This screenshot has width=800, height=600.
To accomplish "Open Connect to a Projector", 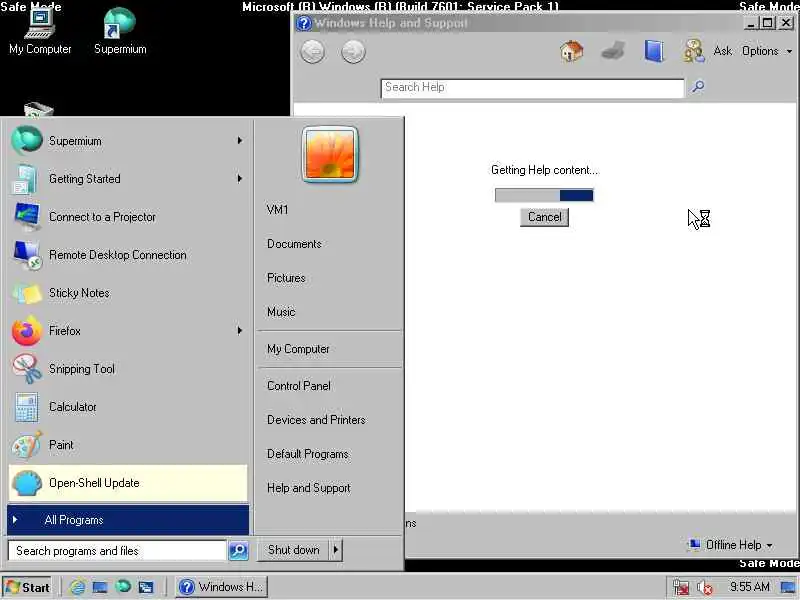I will 128,216.
